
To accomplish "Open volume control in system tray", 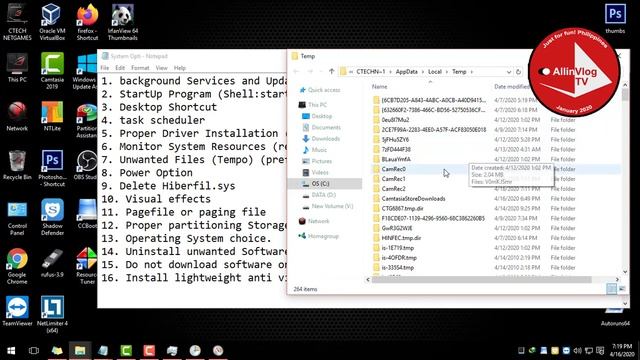I will [577, 351].
